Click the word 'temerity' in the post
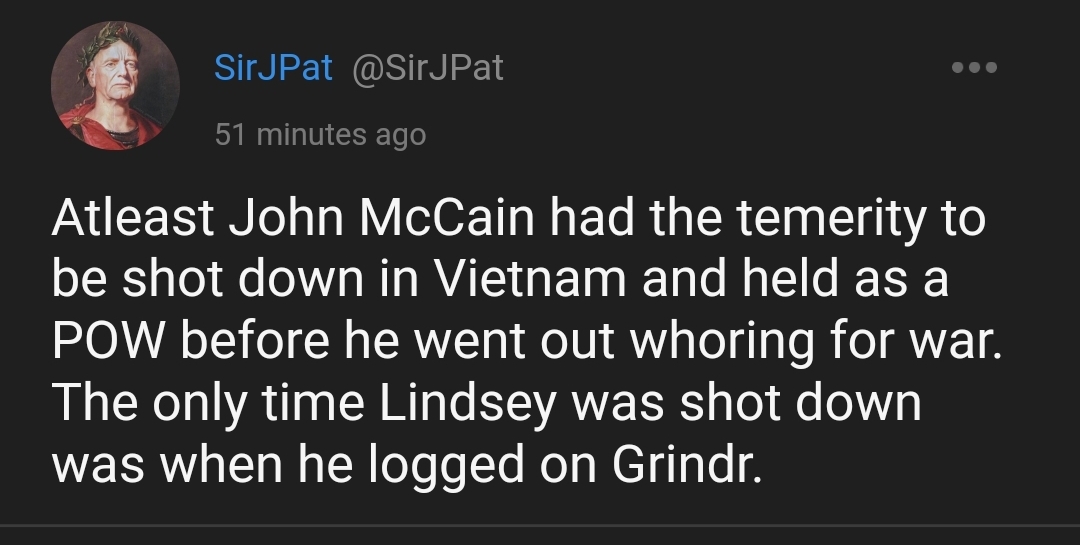The height and width of the screenshot is (545, 1080). pos(831,219)
